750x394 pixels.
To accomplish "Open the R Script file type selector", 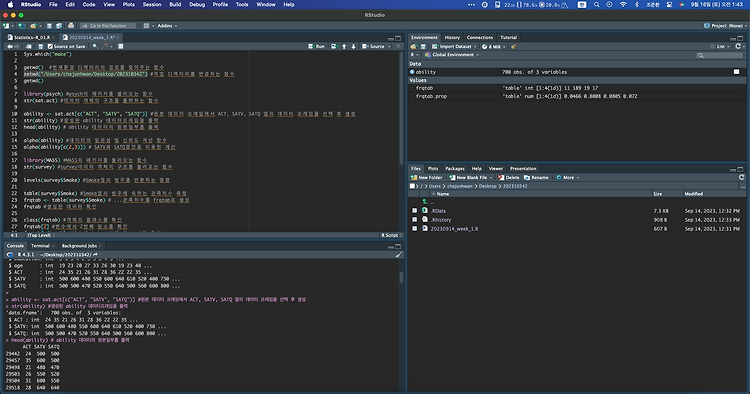I will tap(392, 235).
